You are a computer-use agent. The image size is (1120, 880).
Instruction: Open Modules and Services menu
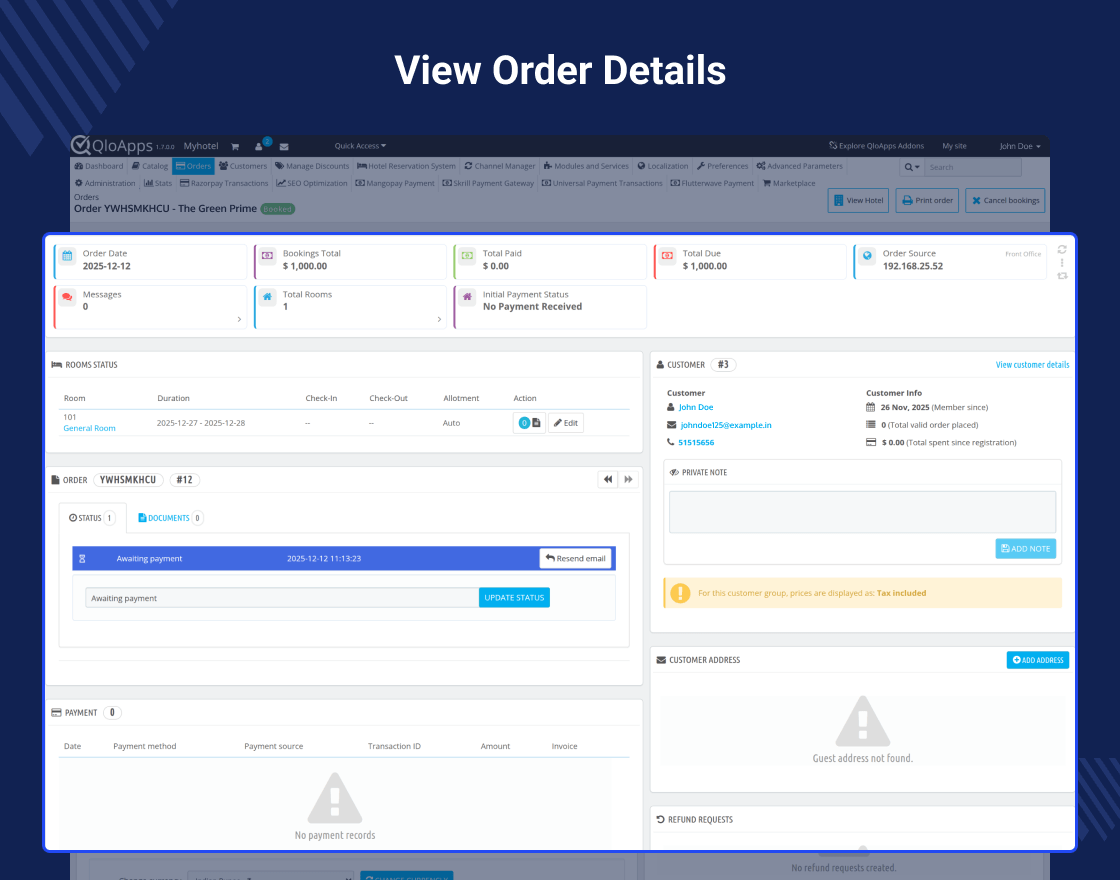point(586,166)
